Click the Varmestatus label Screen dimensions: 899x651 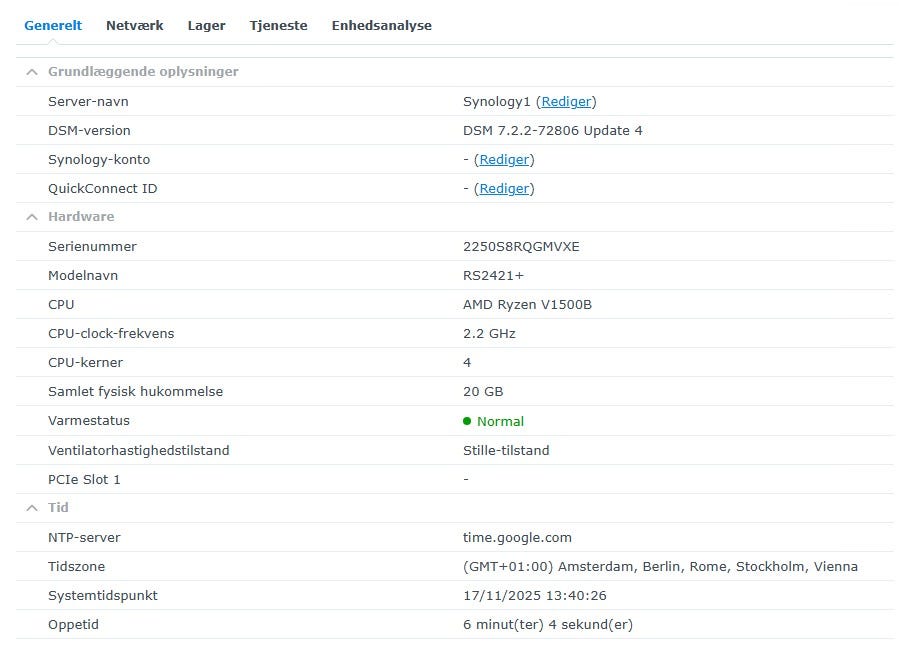coord(89,421)
